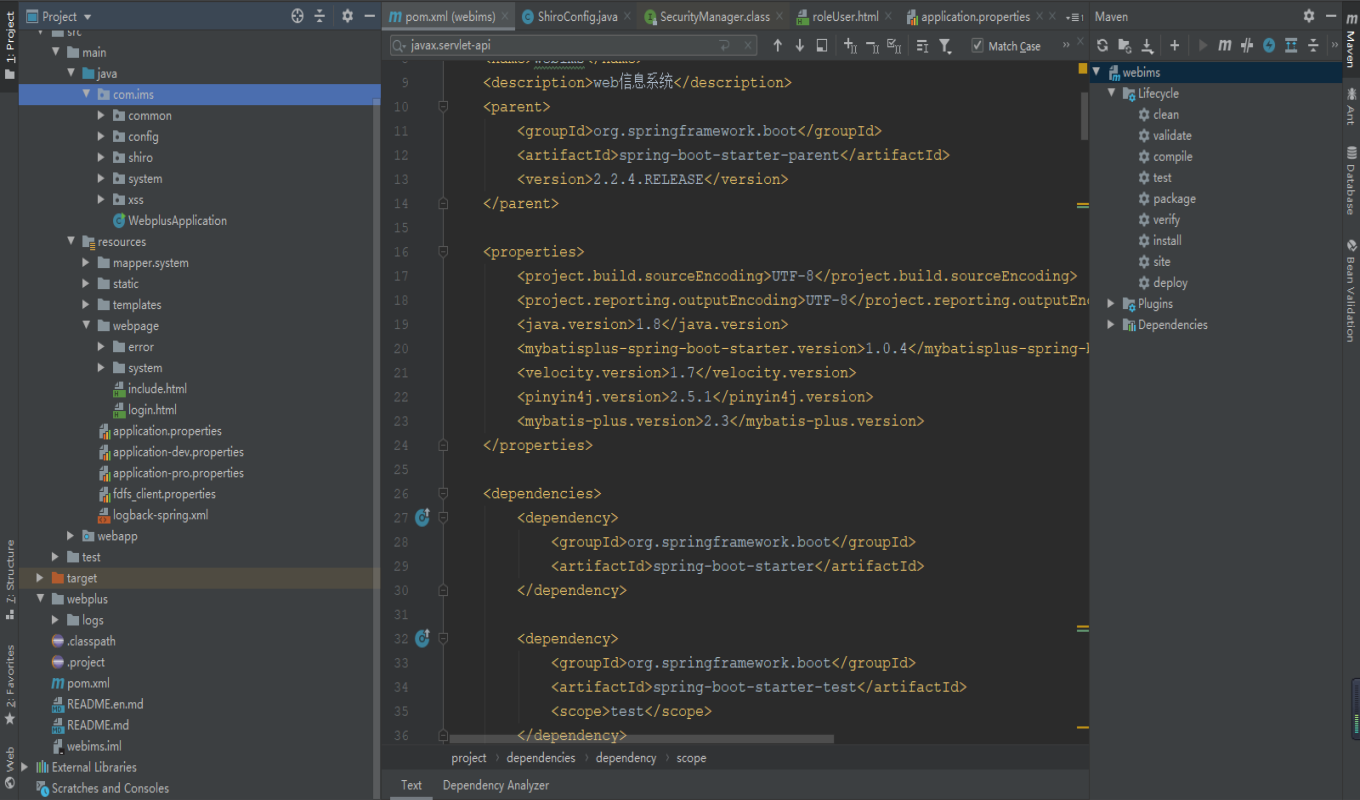Click Locate/Scroll from Source target icon
This screenshot has width=1360, height=800.
pyautogui.click(x=297, y=16)
